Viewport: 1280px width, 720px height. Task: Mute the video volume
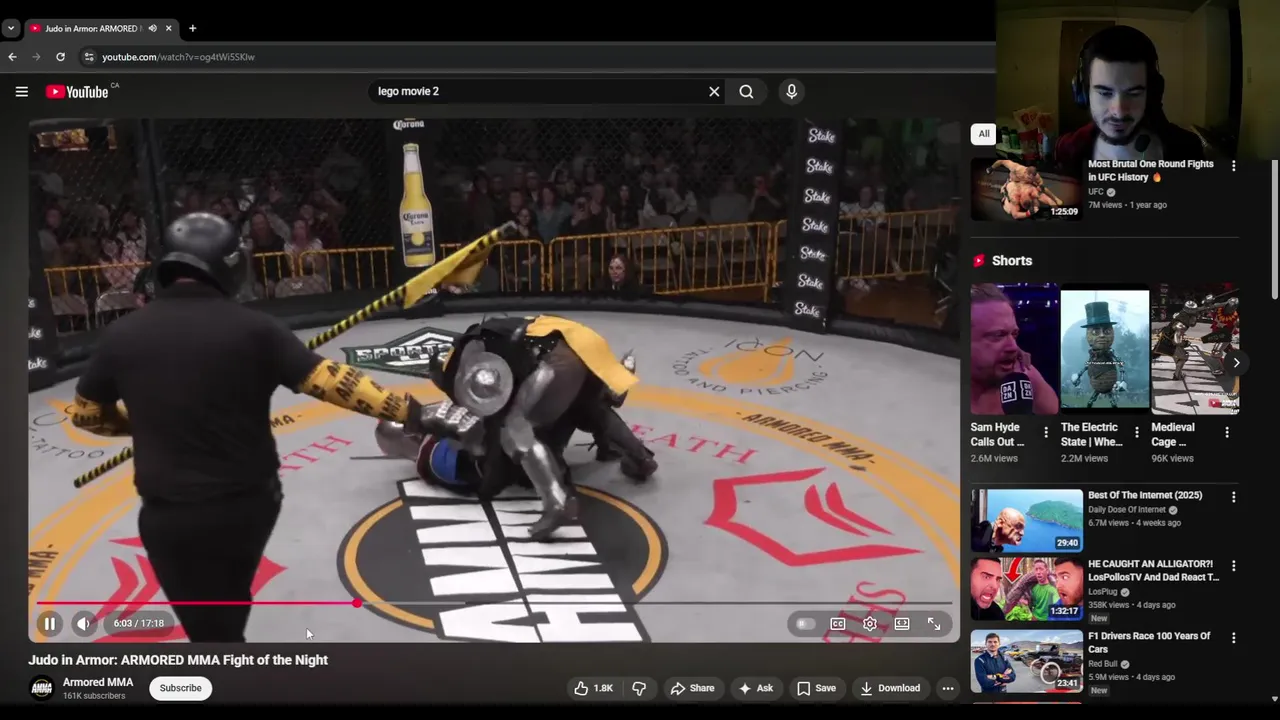click(x=84, y=623)
